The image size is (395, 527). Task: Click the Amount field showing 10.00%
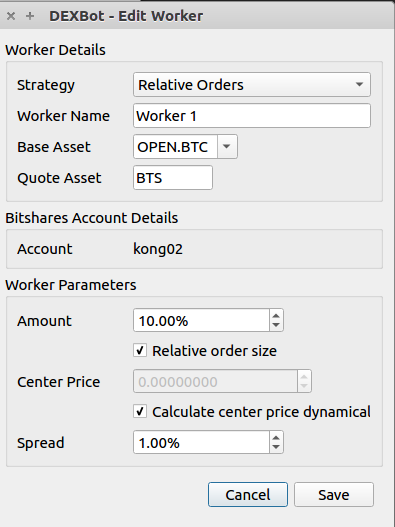coord(201,320)
